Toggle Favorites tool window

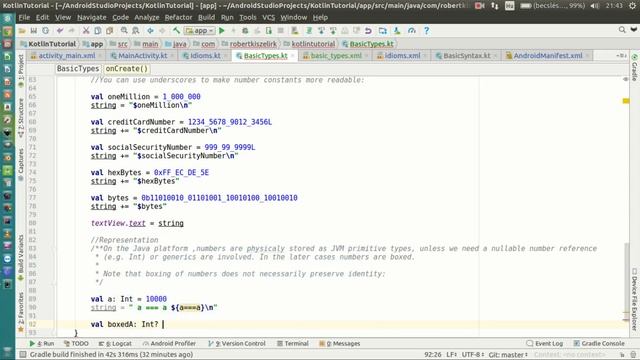[x=21, y=312]
